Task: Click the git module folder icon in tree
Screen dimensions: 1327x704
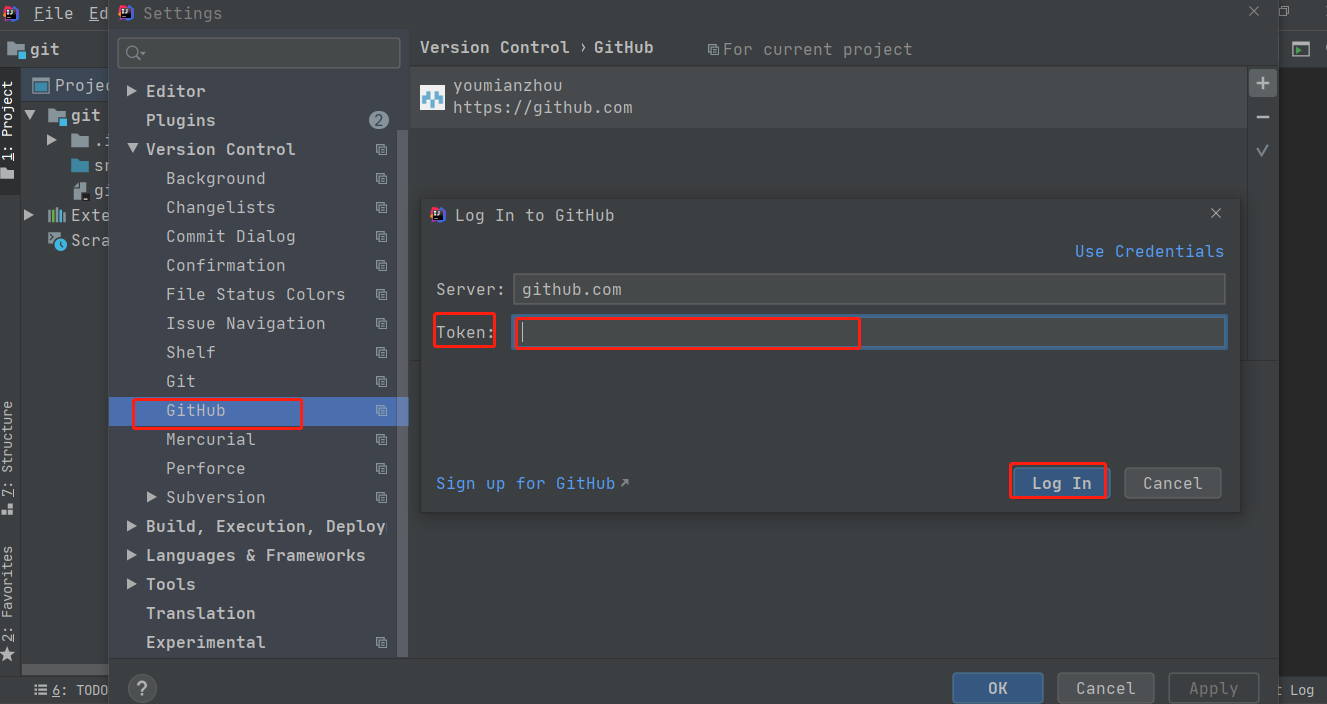Action: [x=57, y=116]
